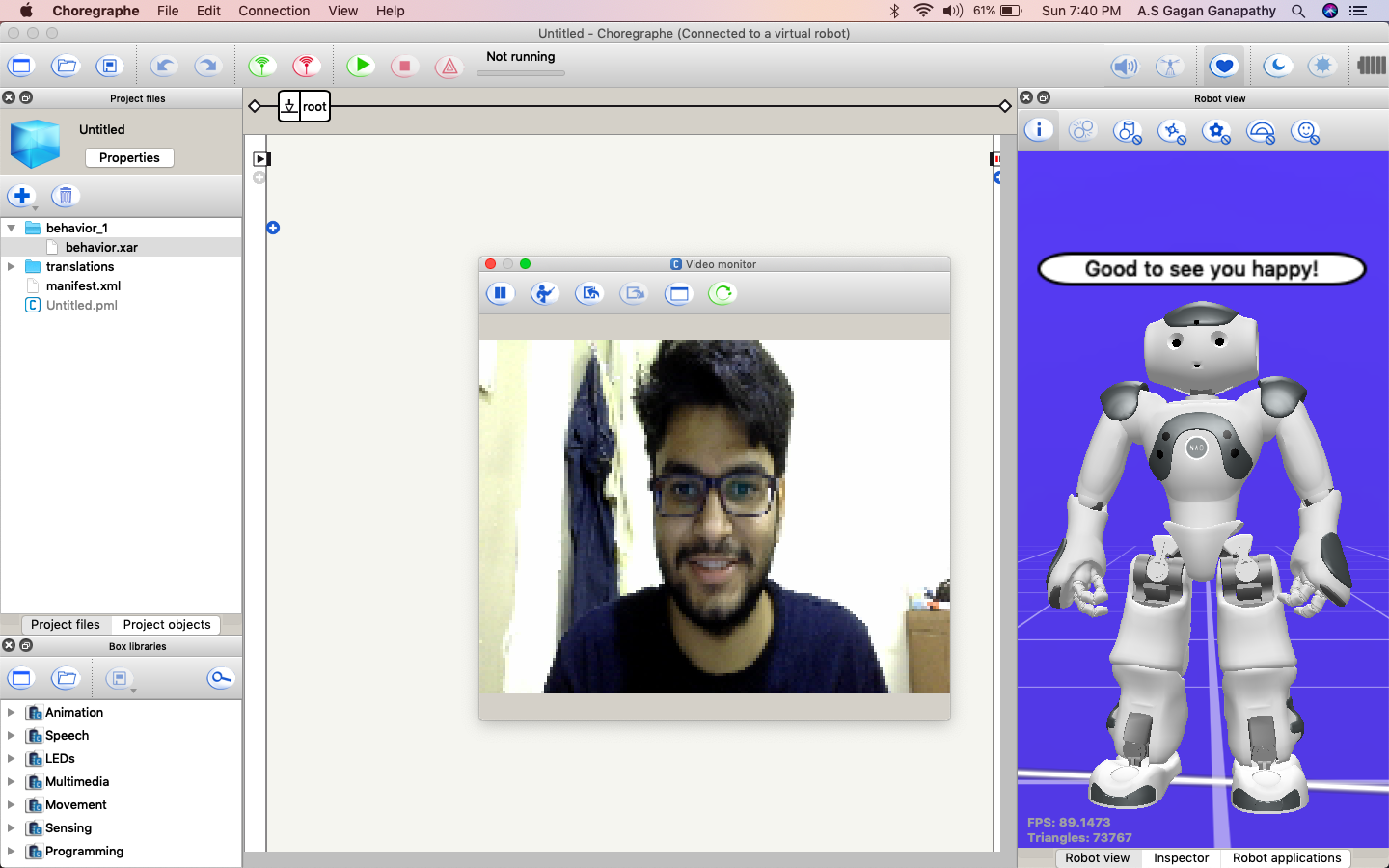Click the third Video monitor toolbar icon
Screen dimensions: 1389x868
589,293
